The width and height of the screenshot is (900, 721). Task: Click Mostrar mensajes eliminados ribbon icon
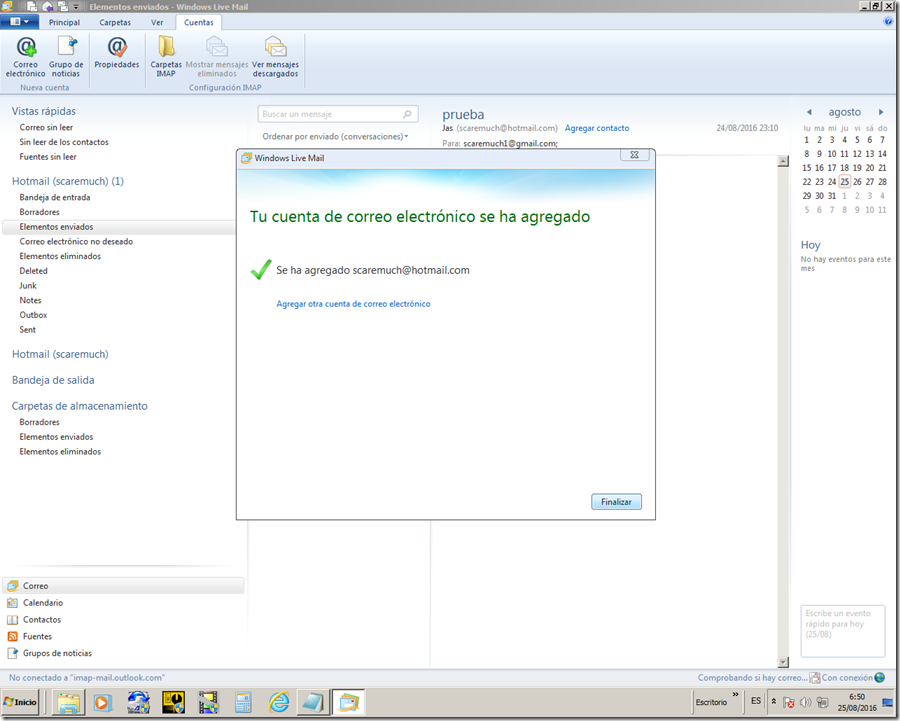[x=217, y=56]
